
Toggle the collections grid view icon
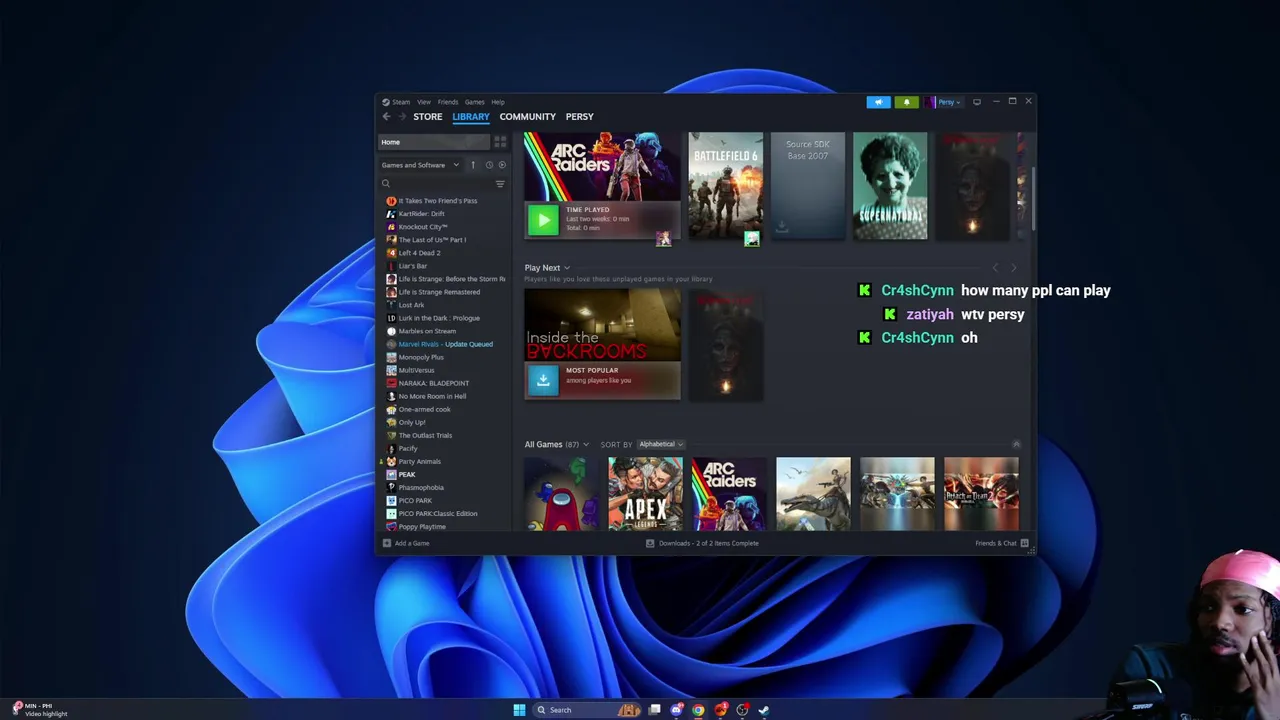(500, 142)
